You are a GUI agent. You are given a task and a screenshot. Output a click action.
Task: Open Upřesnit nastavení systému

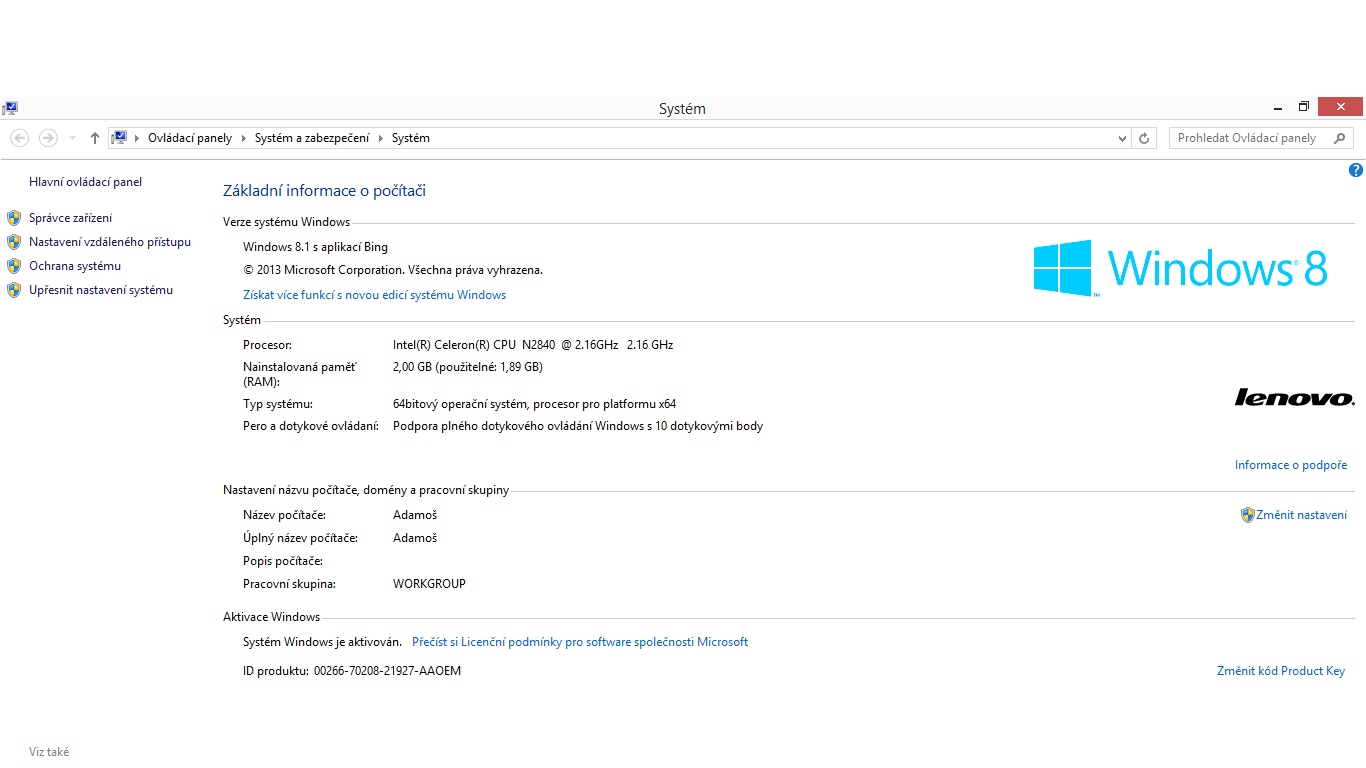coord(101,290)
